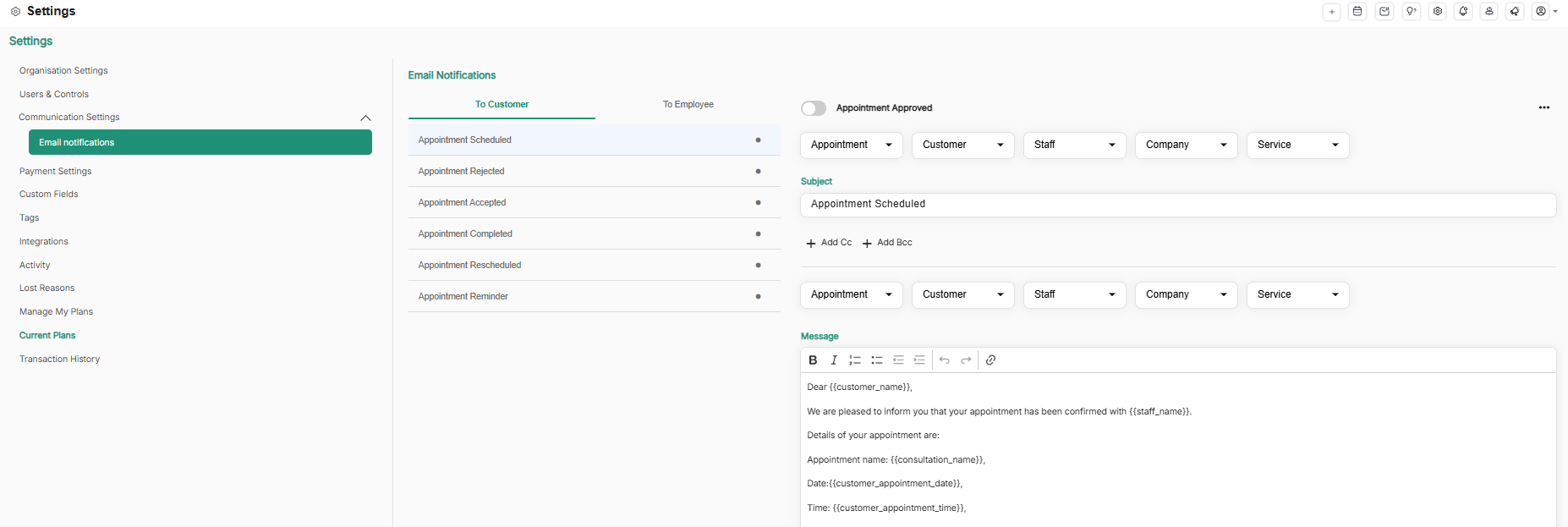
Task: Open the Staff dropdown above Subject
Action: (1074, 145)
